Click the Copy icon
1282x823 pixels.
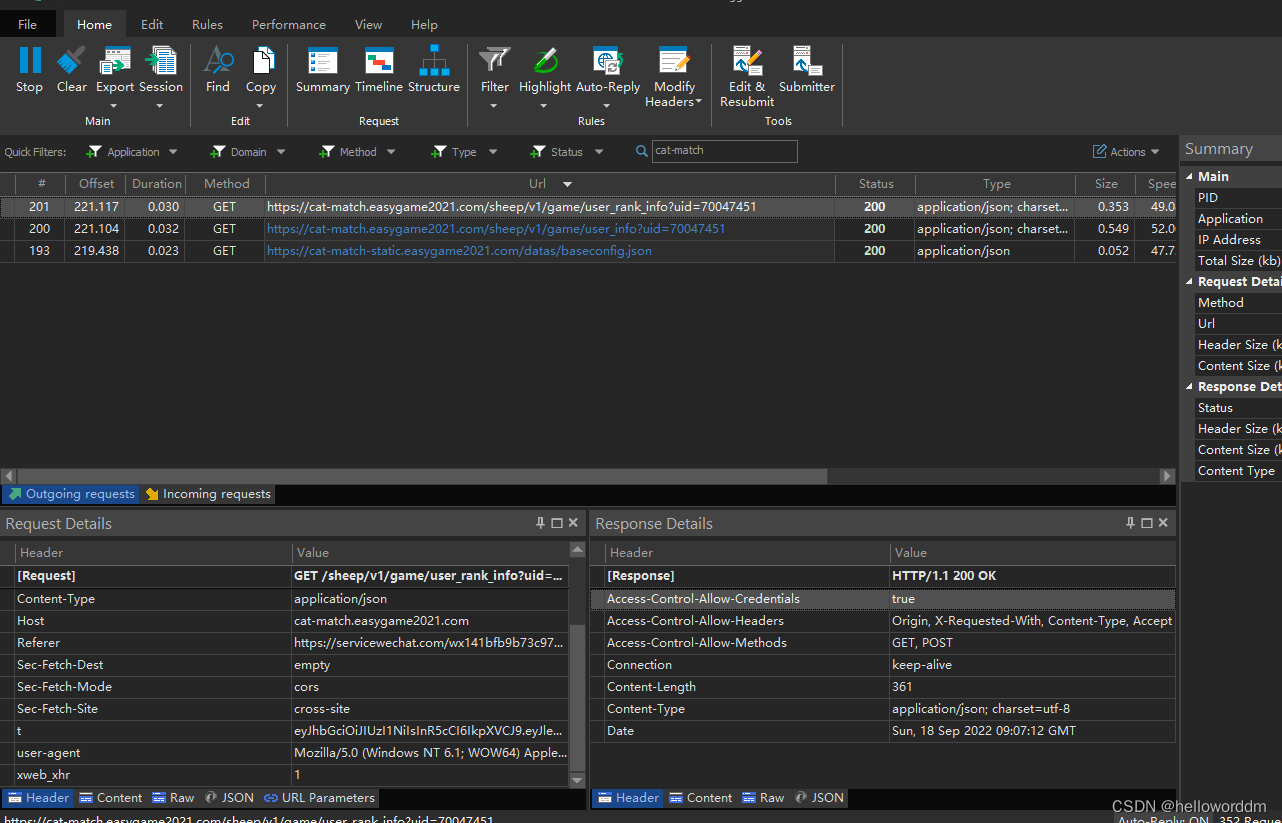coord(263,60)
